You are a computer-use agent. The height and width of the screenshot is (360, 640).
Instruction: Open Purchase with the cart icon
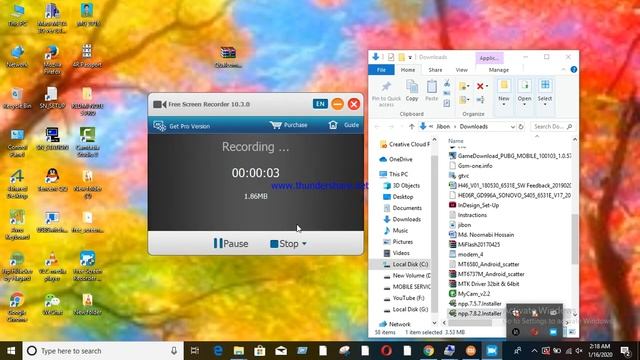289,125
